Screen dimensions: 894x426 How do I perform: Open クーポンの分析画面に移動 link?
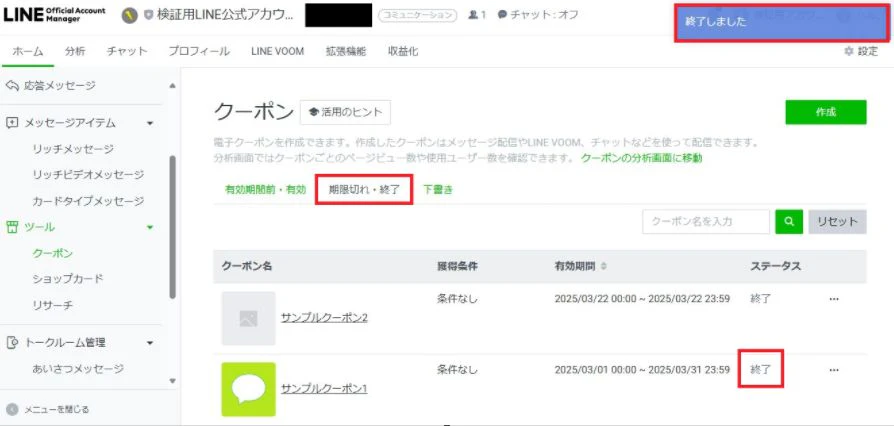(x=641, y=159)
